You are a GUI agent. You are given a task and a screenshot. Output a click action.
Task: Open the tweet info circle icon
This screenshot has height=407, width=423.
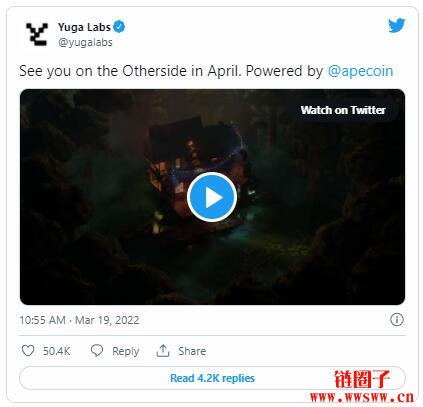[396, 320]
